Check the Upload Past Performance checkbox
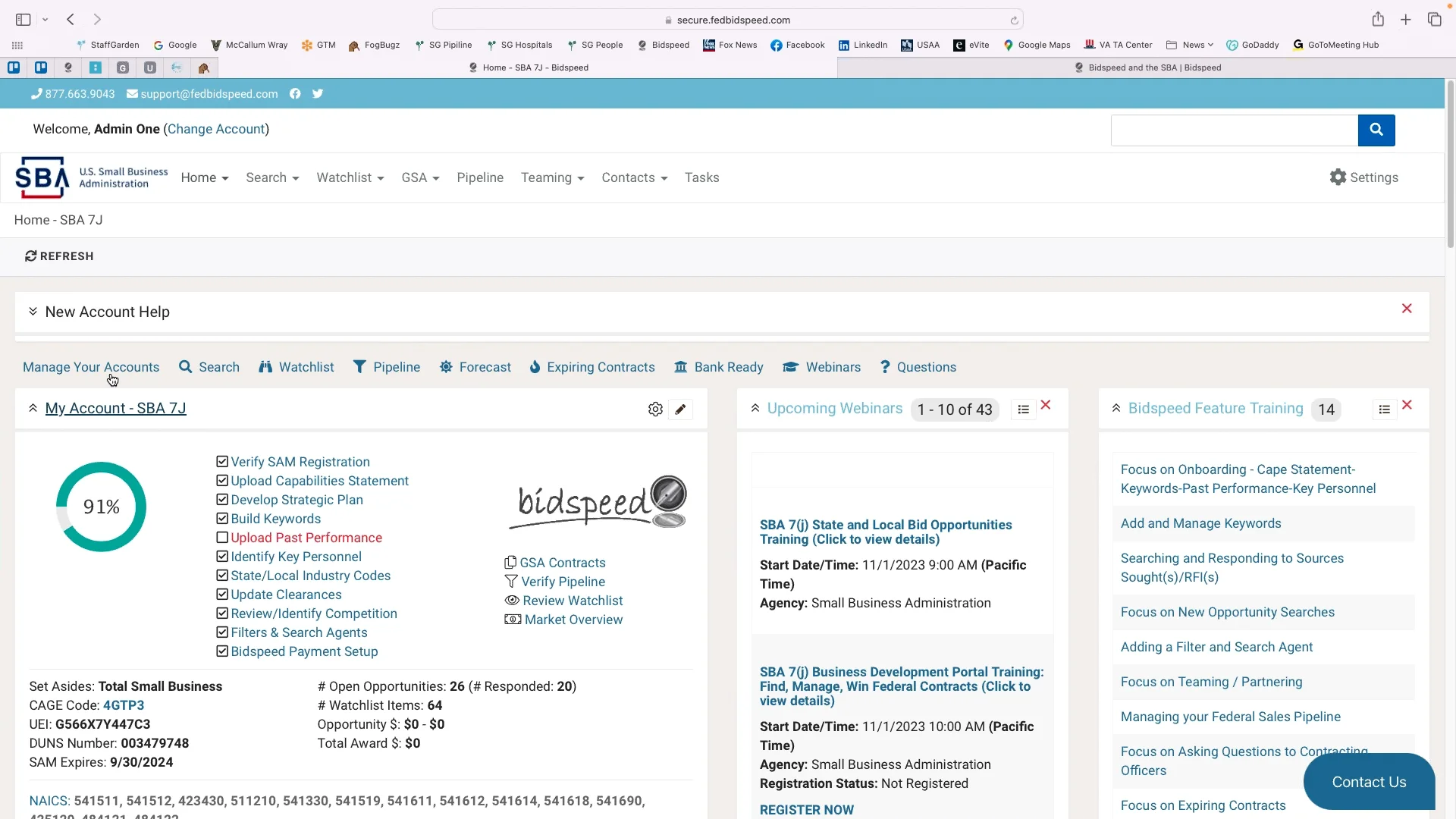Image resolution: width=1456 pixels, height=819 pixels. click(222, 538)
